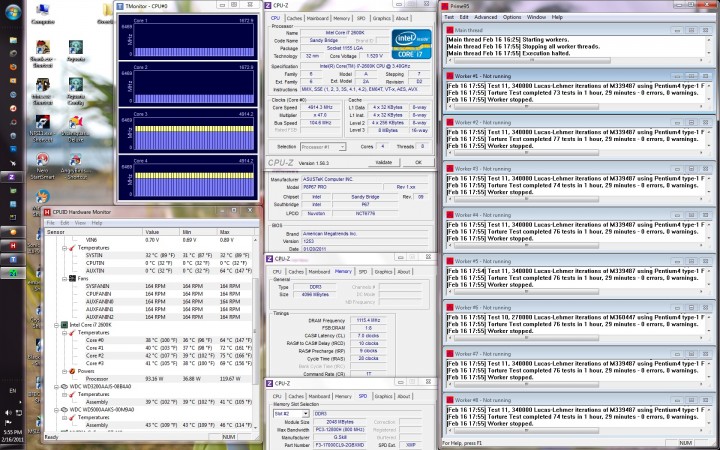This screenshot has width=720, height=450.
Task: Click the CPU-Z Memory window title icon
Action: [270, 259]
